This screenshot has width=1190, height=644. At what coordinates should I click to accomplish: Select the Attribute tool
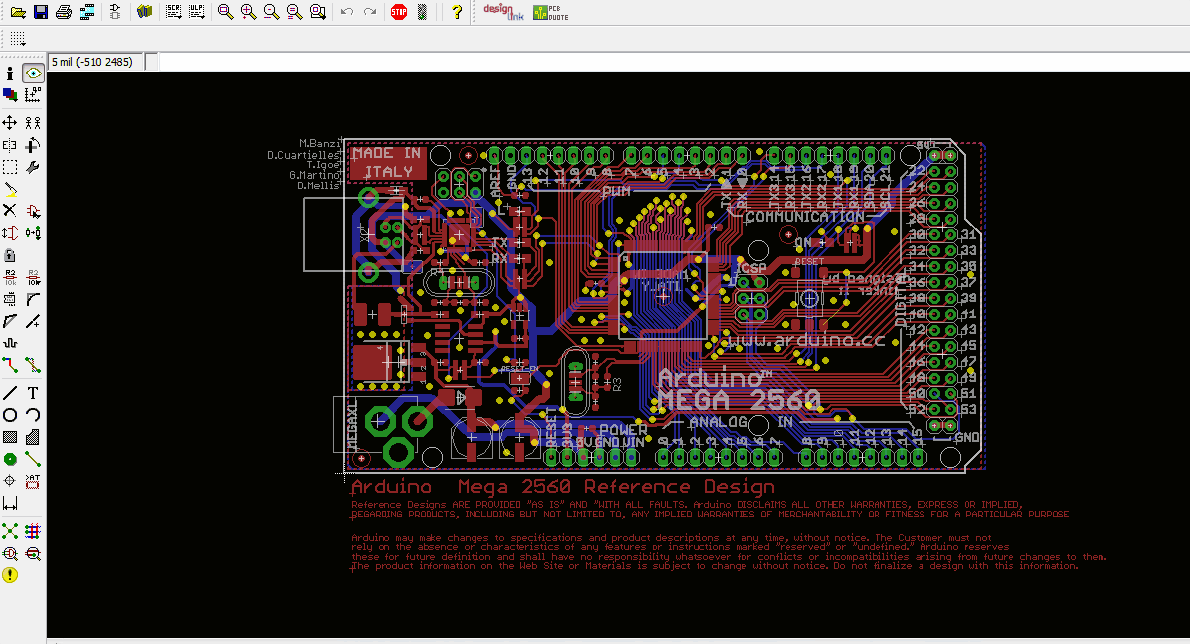click(33, 481)
